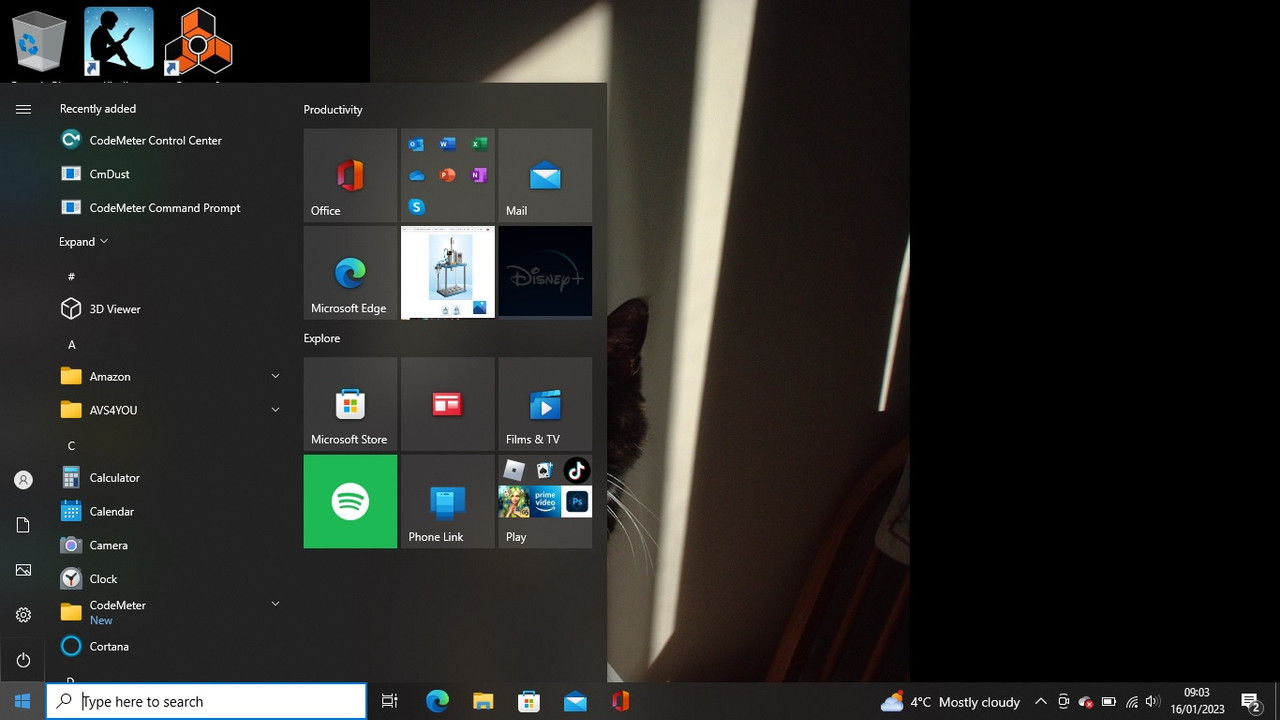The height and width of the screenshot is (720, 1280).
Task: Open the Power options
Action: pos(23,660)
